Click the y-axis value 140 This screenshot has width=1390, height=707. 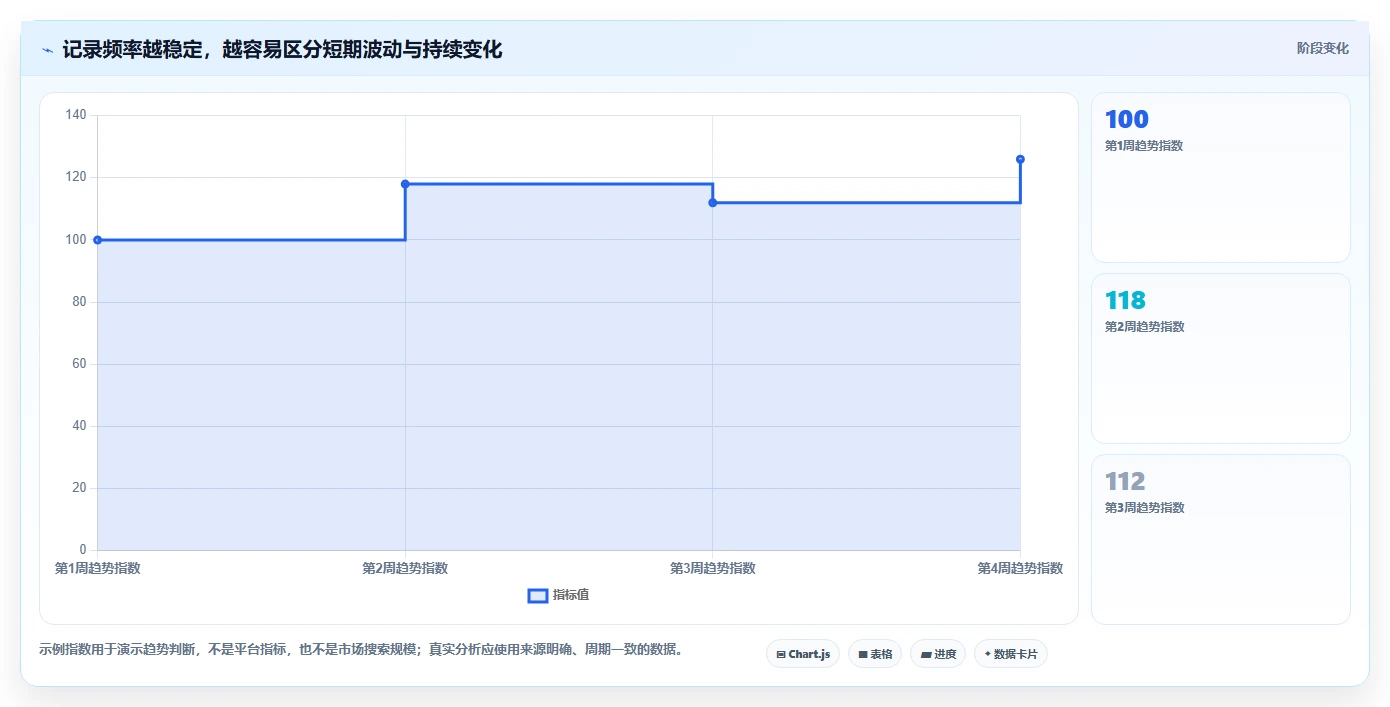(x=76, y=115)
